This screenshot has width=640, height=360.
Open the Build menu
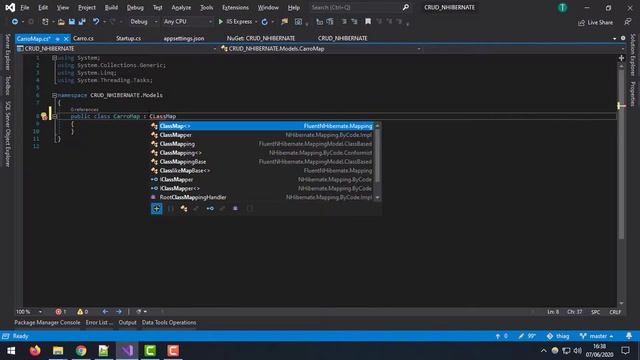click(111, 7)
